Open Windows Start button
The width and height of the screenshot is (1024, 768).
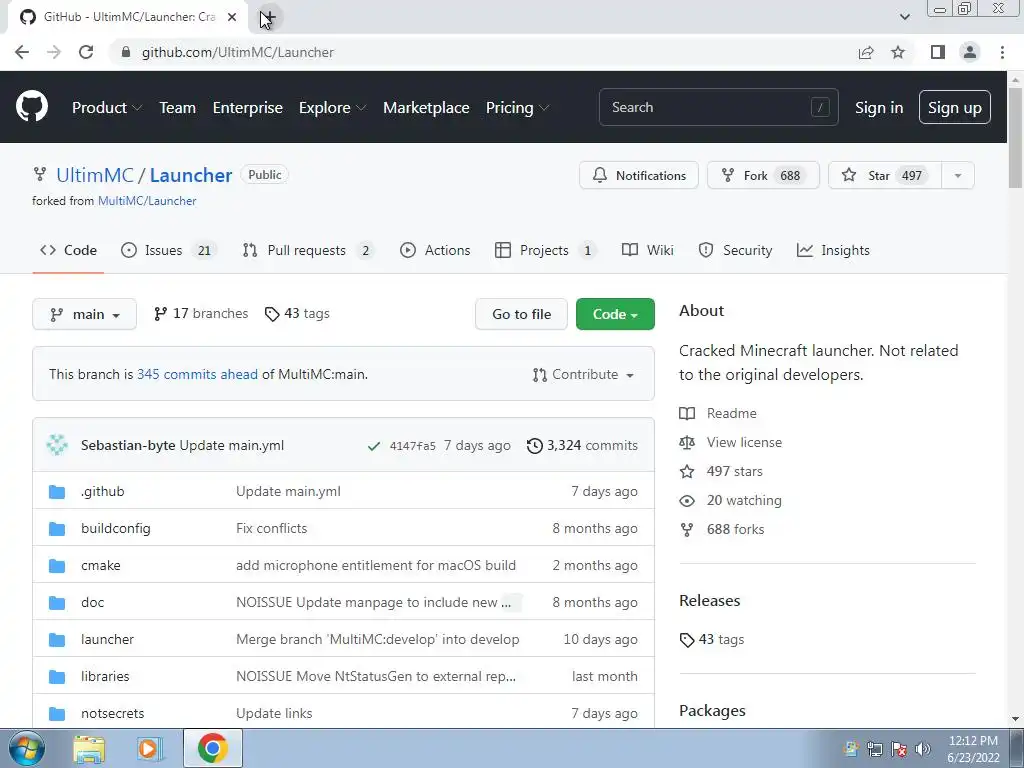coord(25,748)
